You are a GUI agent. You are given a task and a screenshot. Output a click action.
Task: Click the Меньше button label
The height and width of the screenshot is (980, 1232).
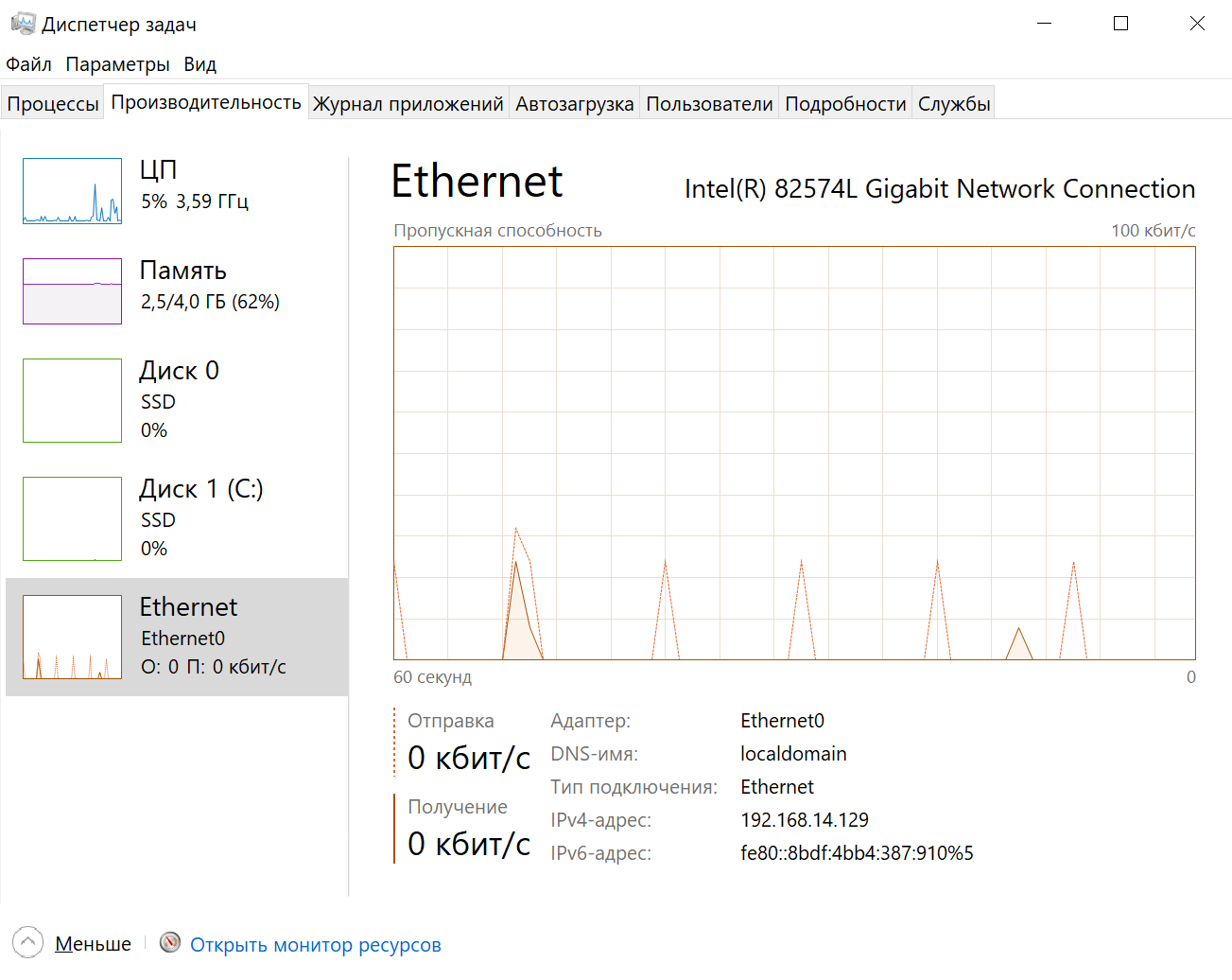93,944
